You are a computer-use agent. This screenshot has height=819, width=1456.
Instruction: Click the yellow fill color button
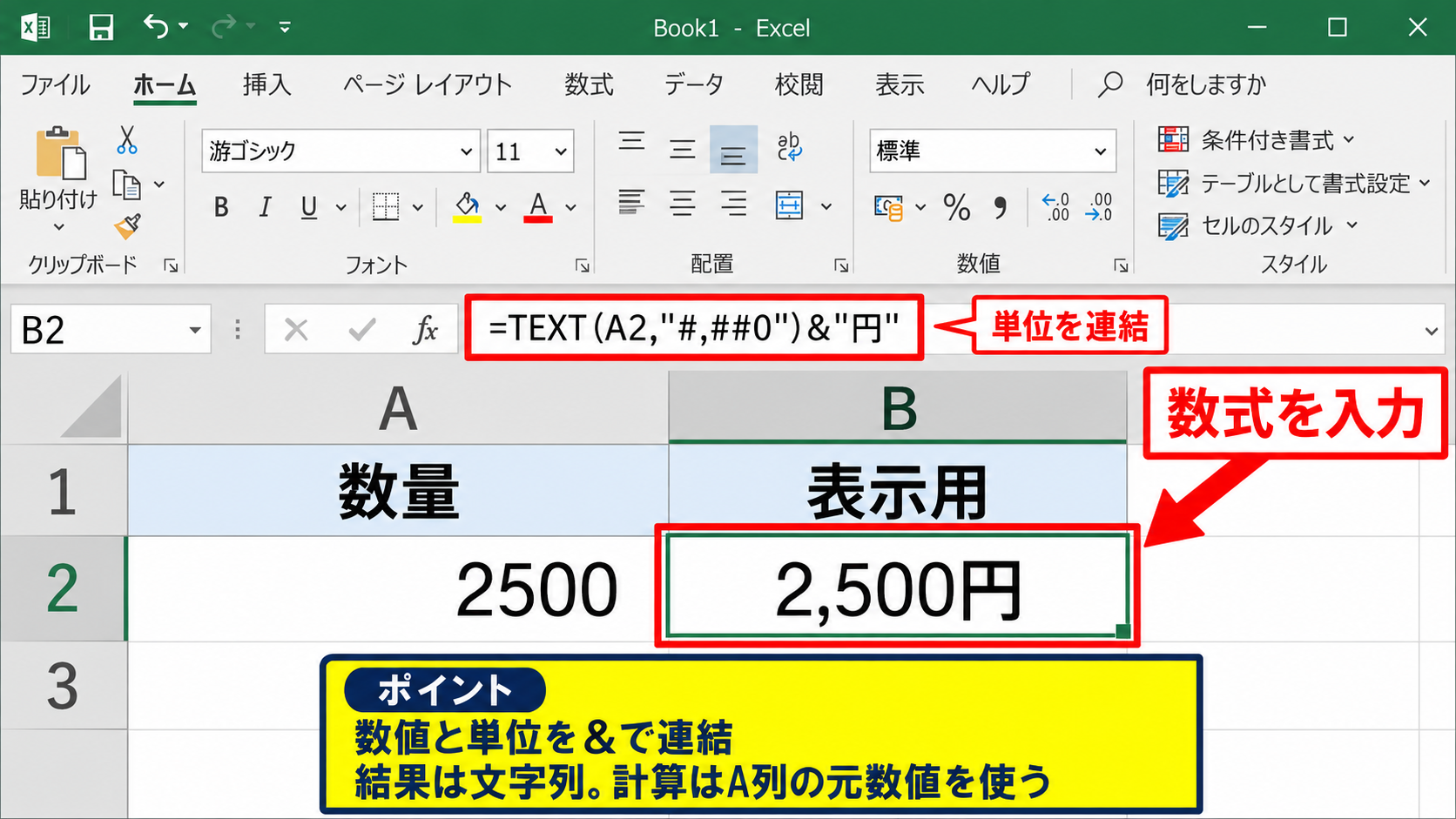point(468,207)
